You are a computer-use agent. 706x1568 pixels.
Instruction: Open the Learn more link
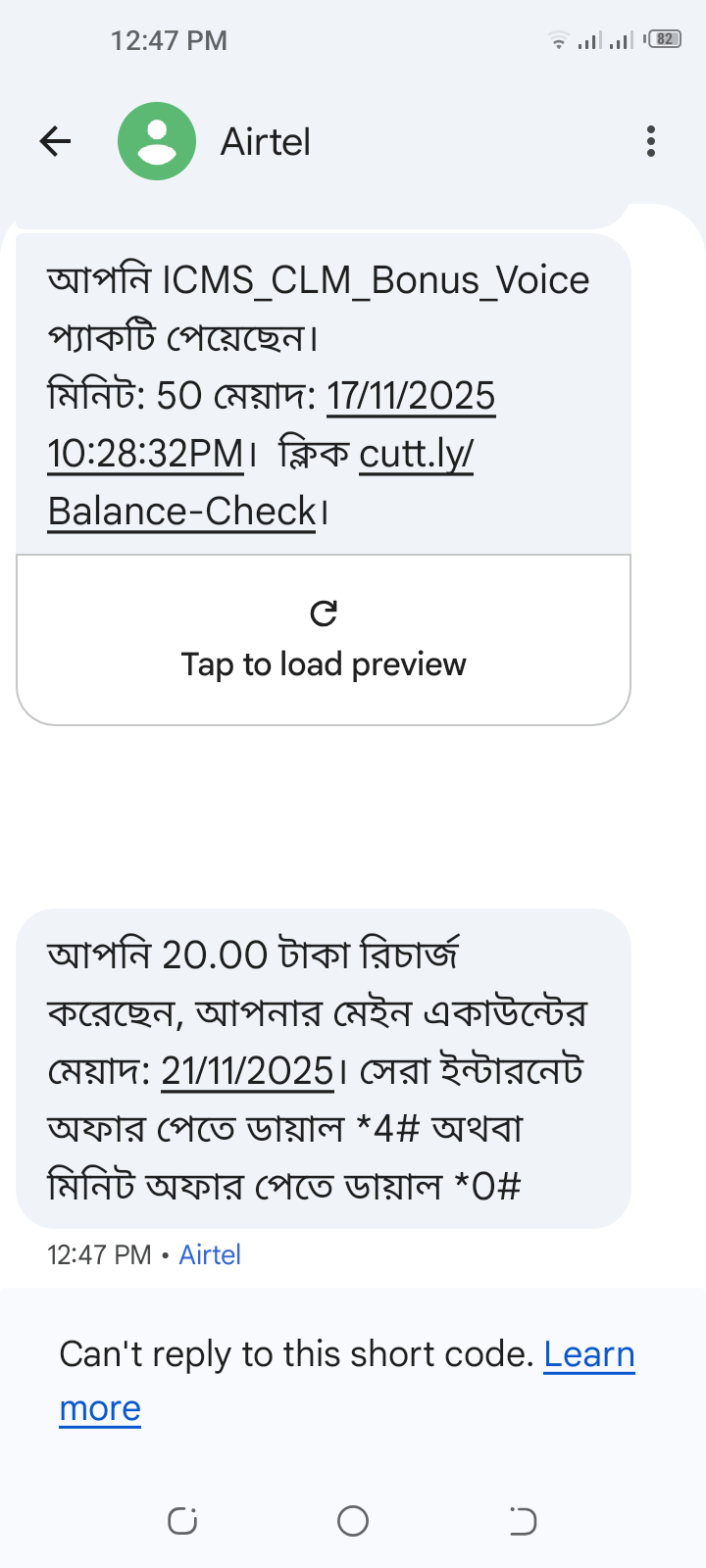pyautogui.click(x=588, y=1354)
